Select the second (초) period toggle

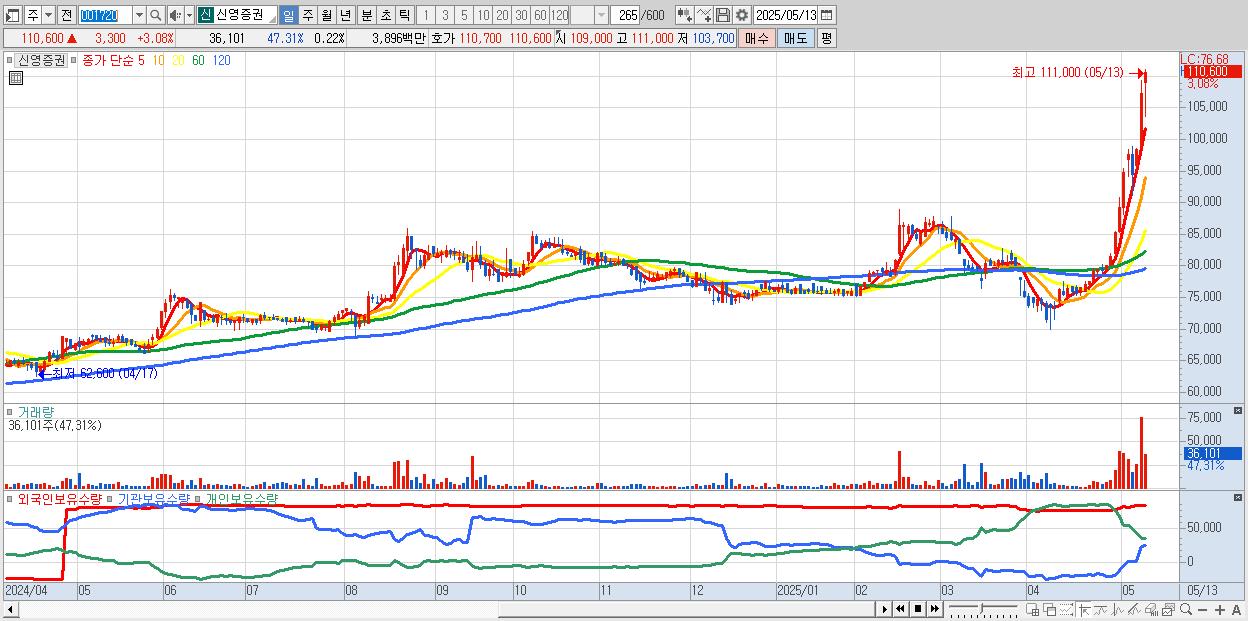[x=385, y=15]
